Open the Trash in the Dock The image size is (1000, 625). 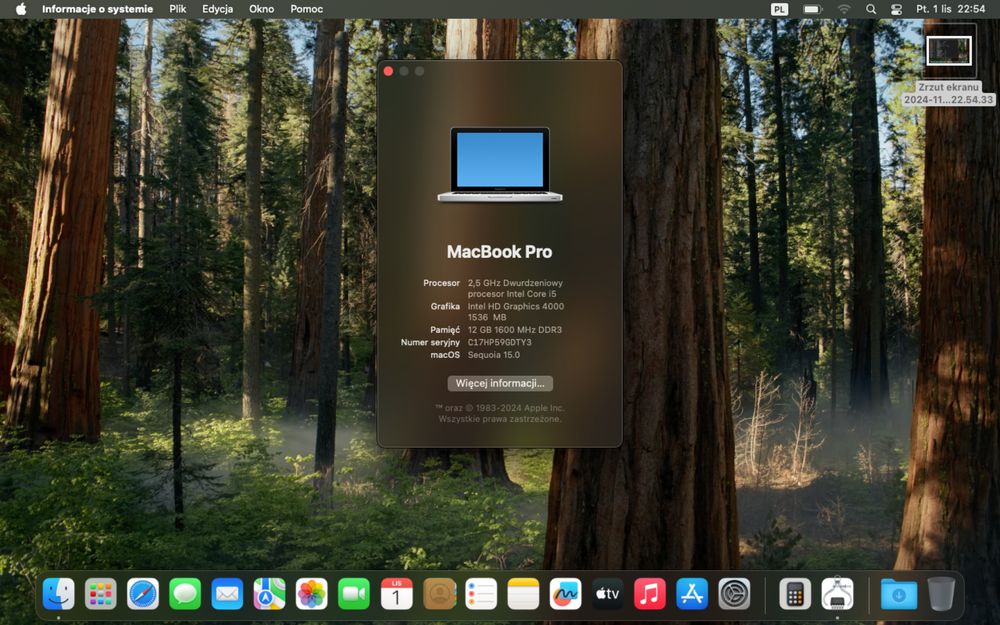point(941,594)
